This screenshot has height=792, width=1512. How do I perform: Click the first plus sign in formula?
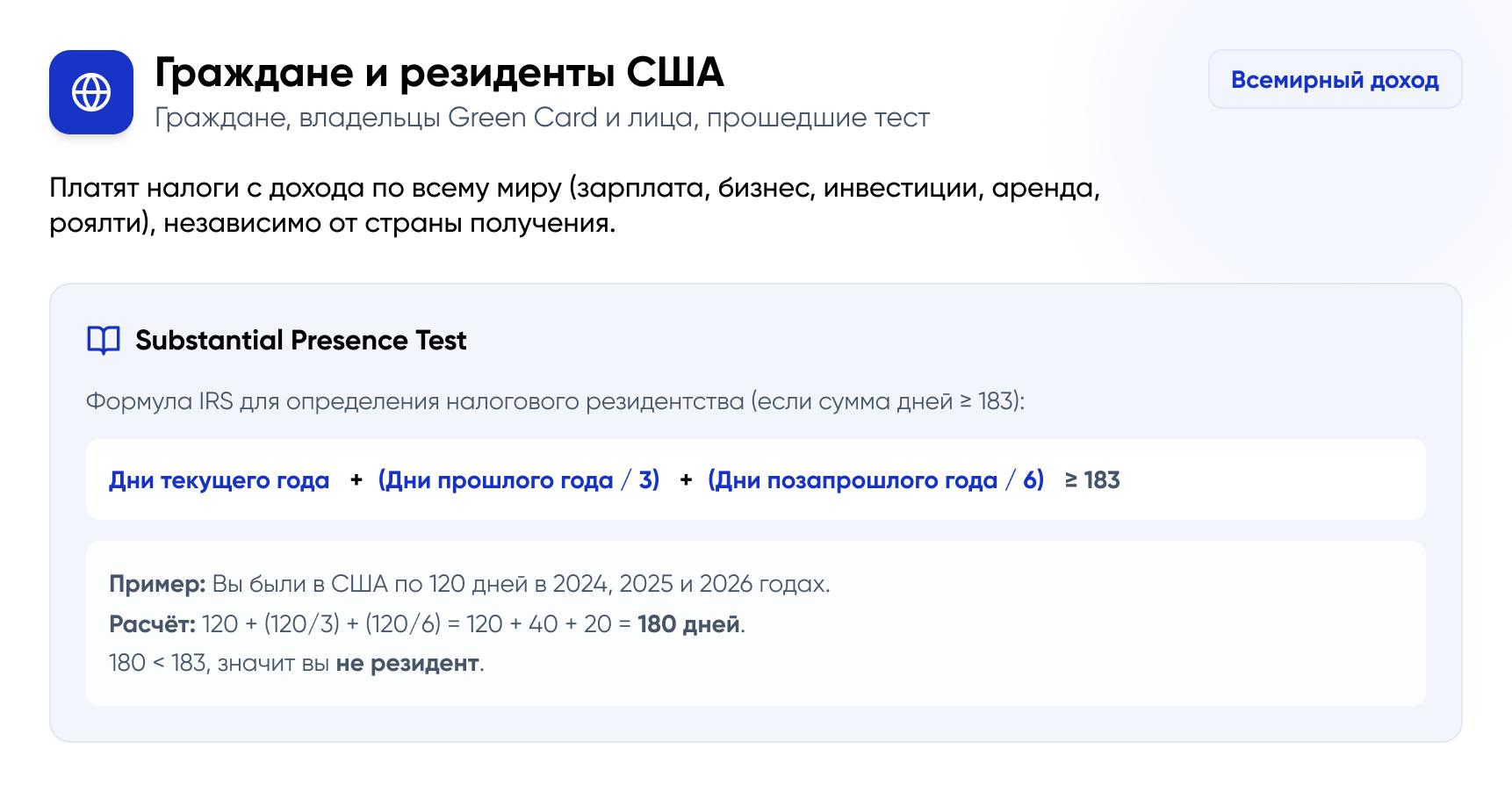pos(356,480)
